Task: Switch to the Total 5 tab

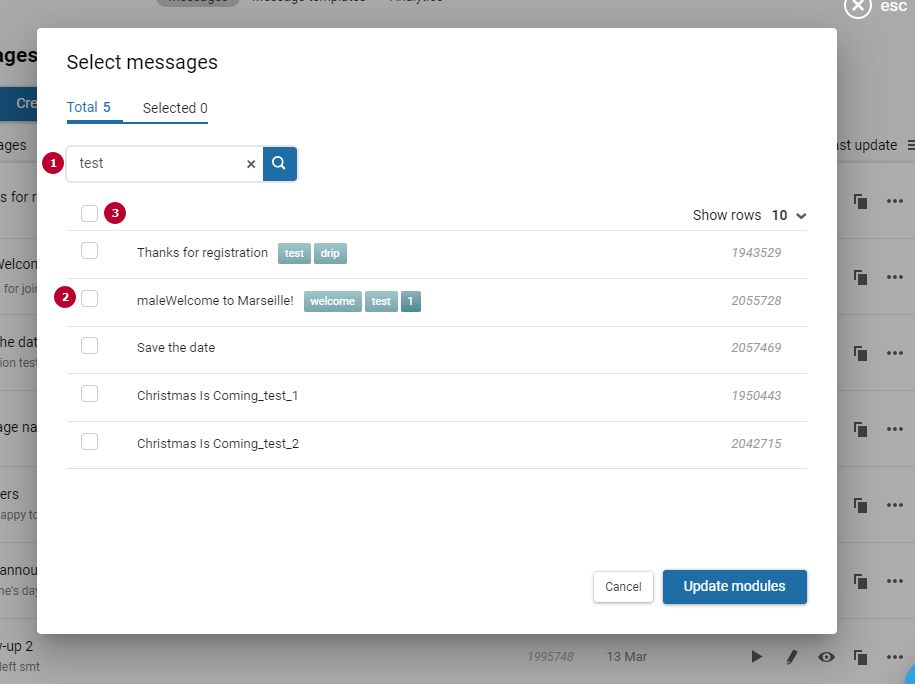Action: pos(89,107)
